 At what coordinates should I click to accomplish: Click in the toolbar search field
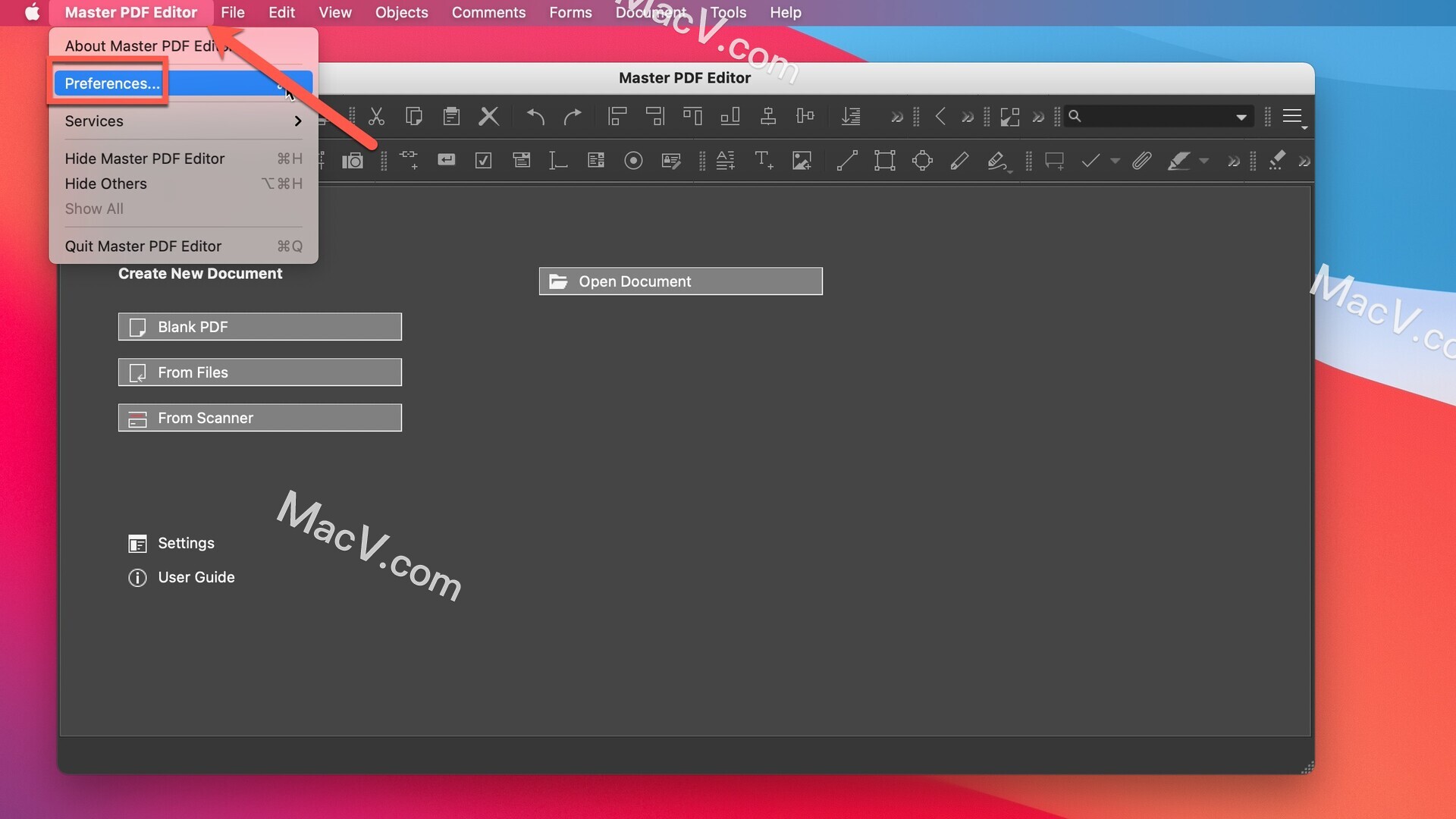pyautogui.click(x=1159, y=116)
